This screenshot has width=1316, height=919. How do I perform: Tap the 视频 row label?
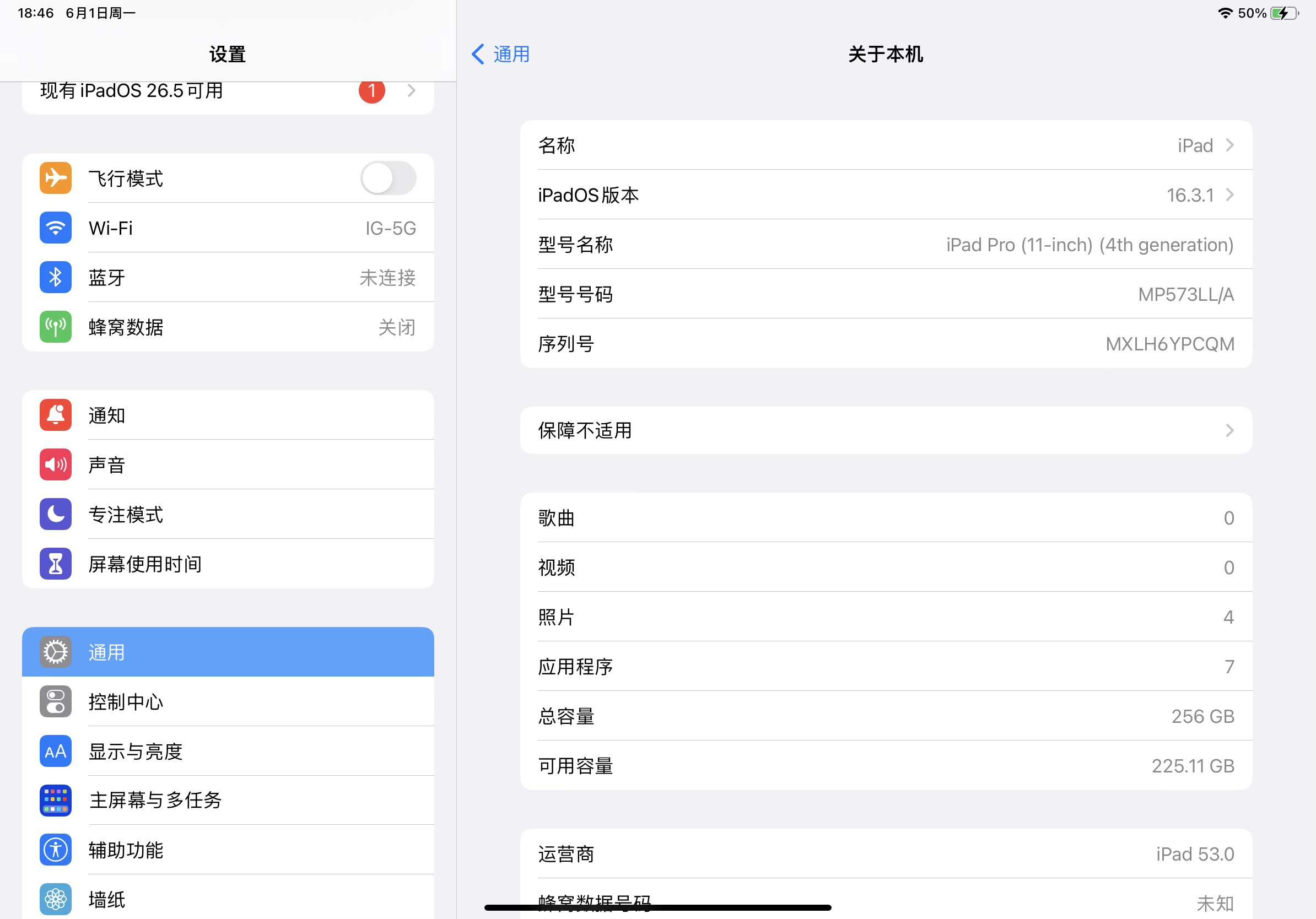point(557,567)
